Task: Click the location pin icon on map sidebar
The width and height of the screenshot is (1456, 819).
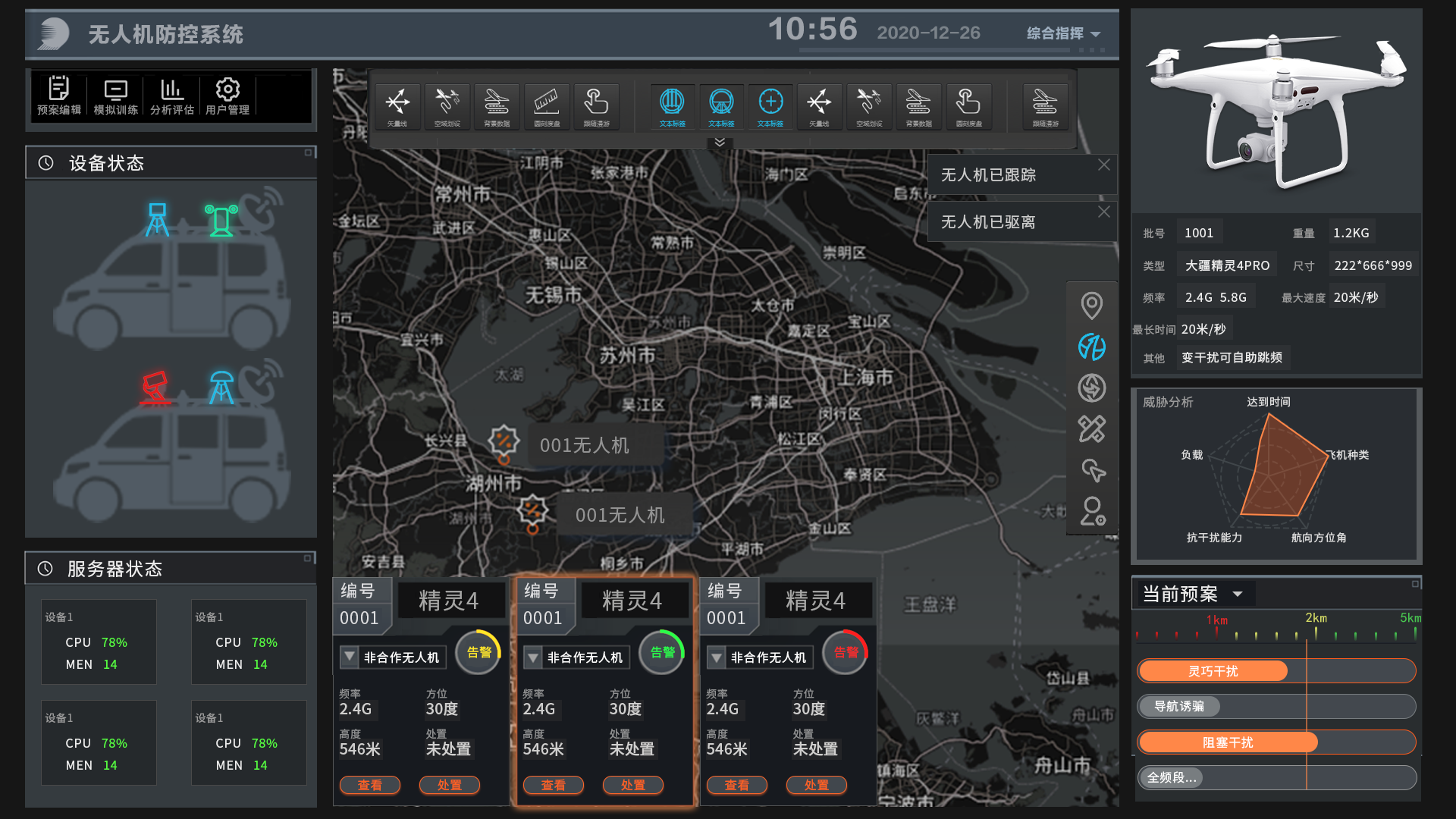Action: pos(1092,306)
